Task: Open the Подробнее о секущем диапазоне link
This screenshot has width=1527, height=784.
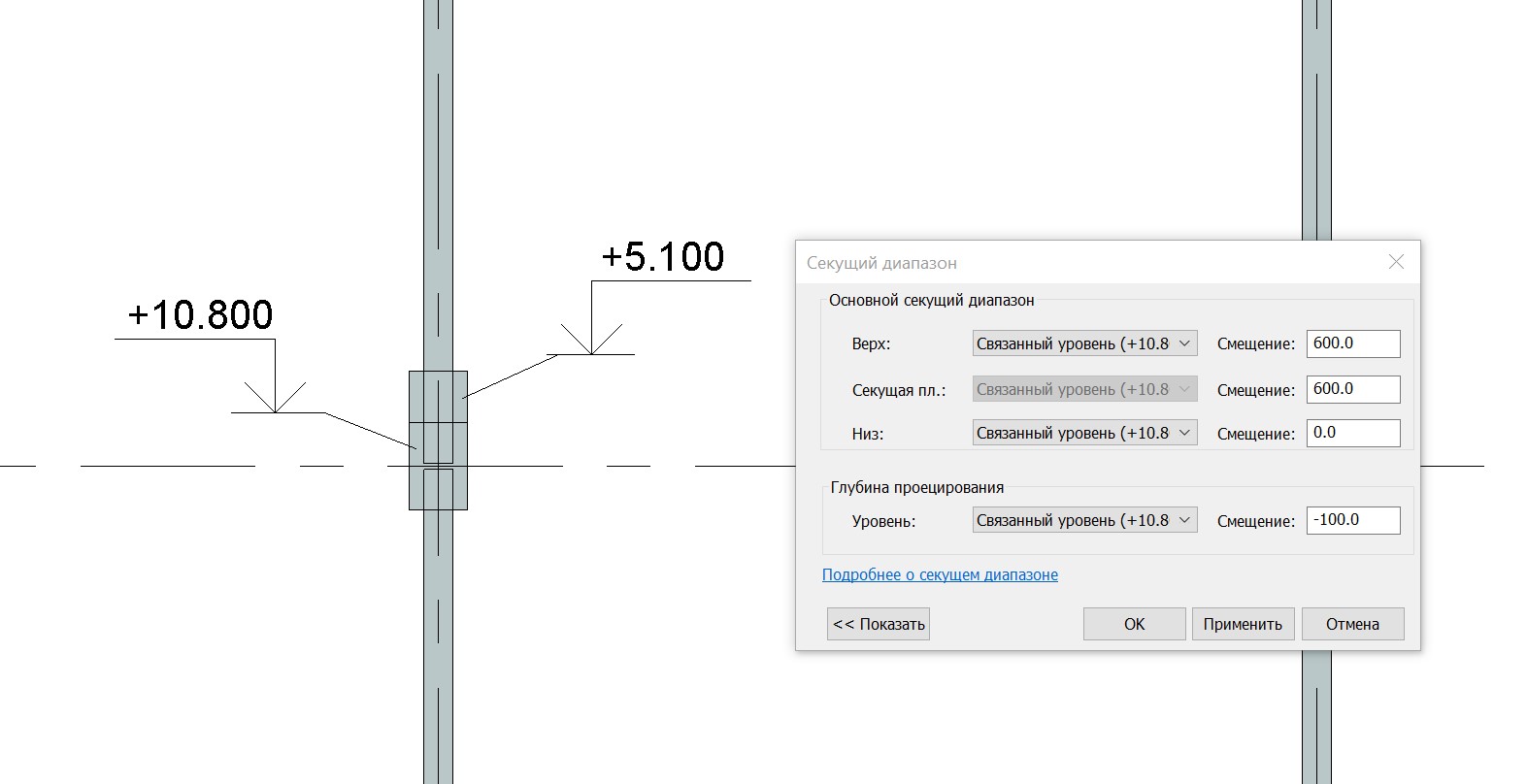Action: (x=940, y=574)
